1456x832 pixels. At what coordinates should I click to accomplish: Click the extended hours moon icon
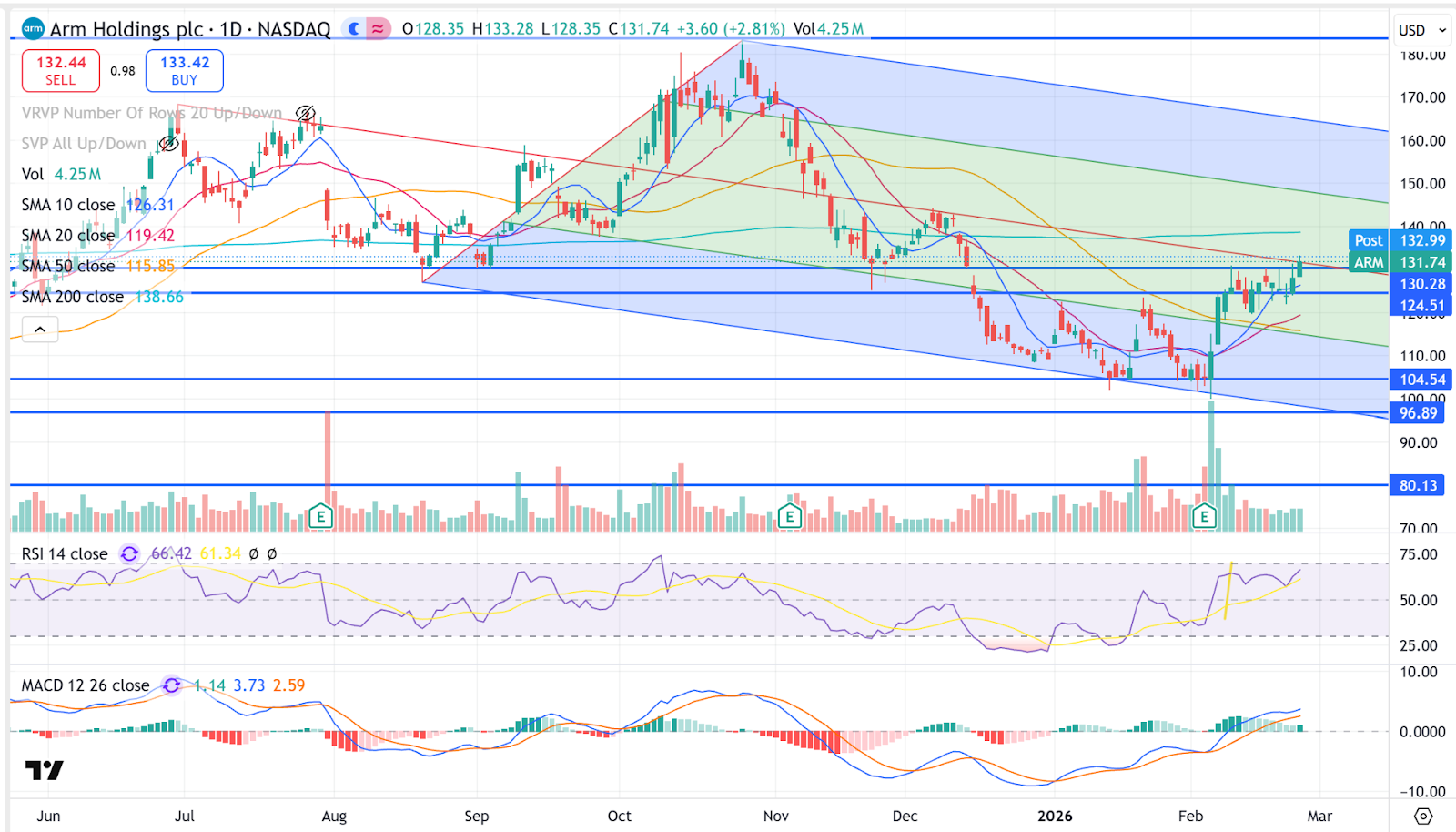tap(354, 29)
